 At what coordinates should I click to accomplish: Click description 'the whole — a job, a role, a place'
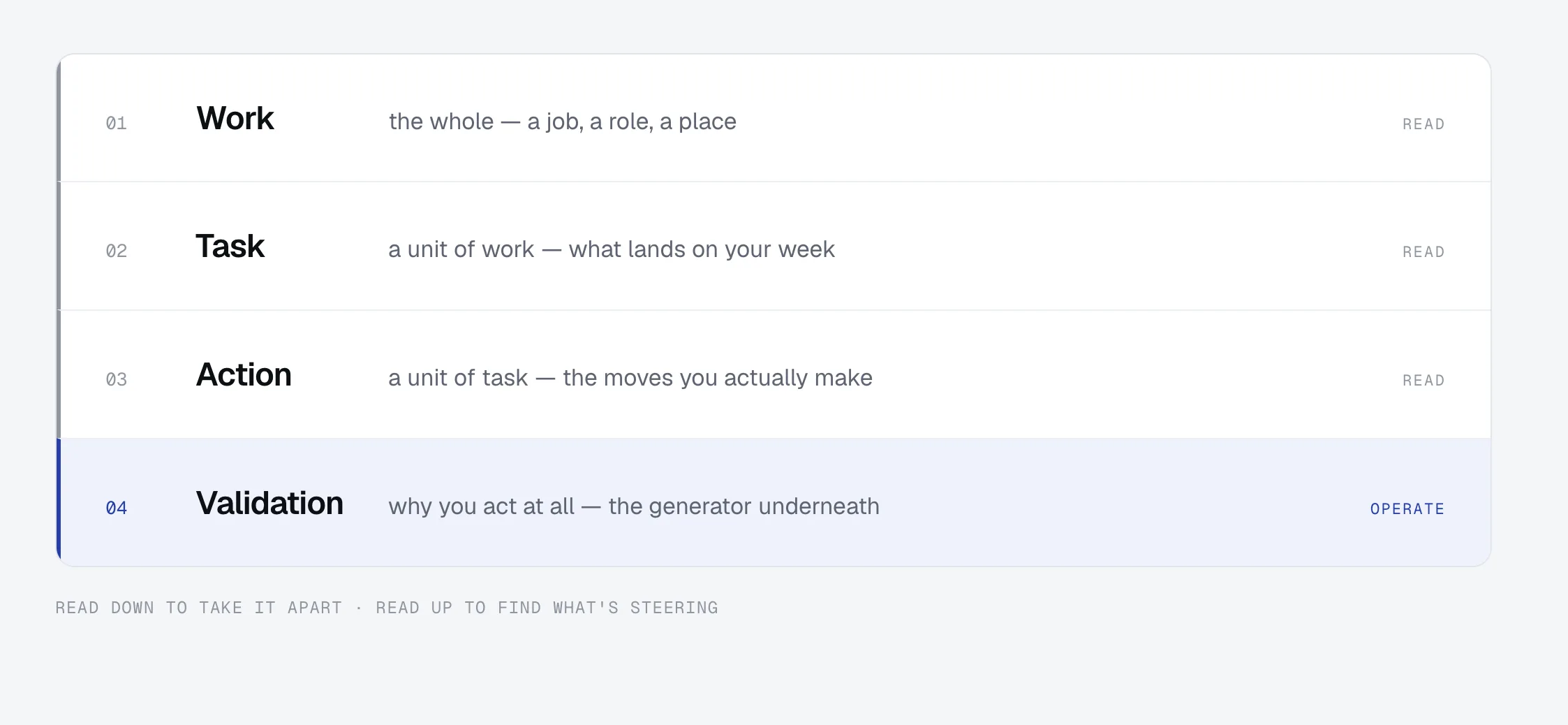[563, 122]
